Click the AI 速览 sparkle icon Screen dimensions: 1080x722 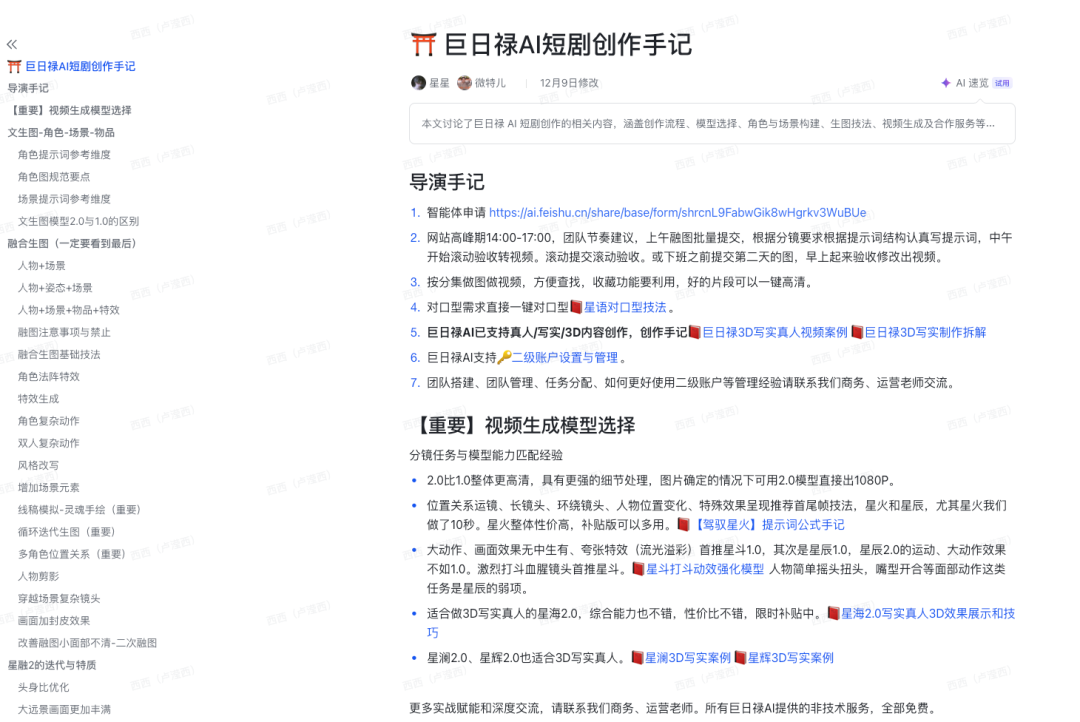(946, 83)
